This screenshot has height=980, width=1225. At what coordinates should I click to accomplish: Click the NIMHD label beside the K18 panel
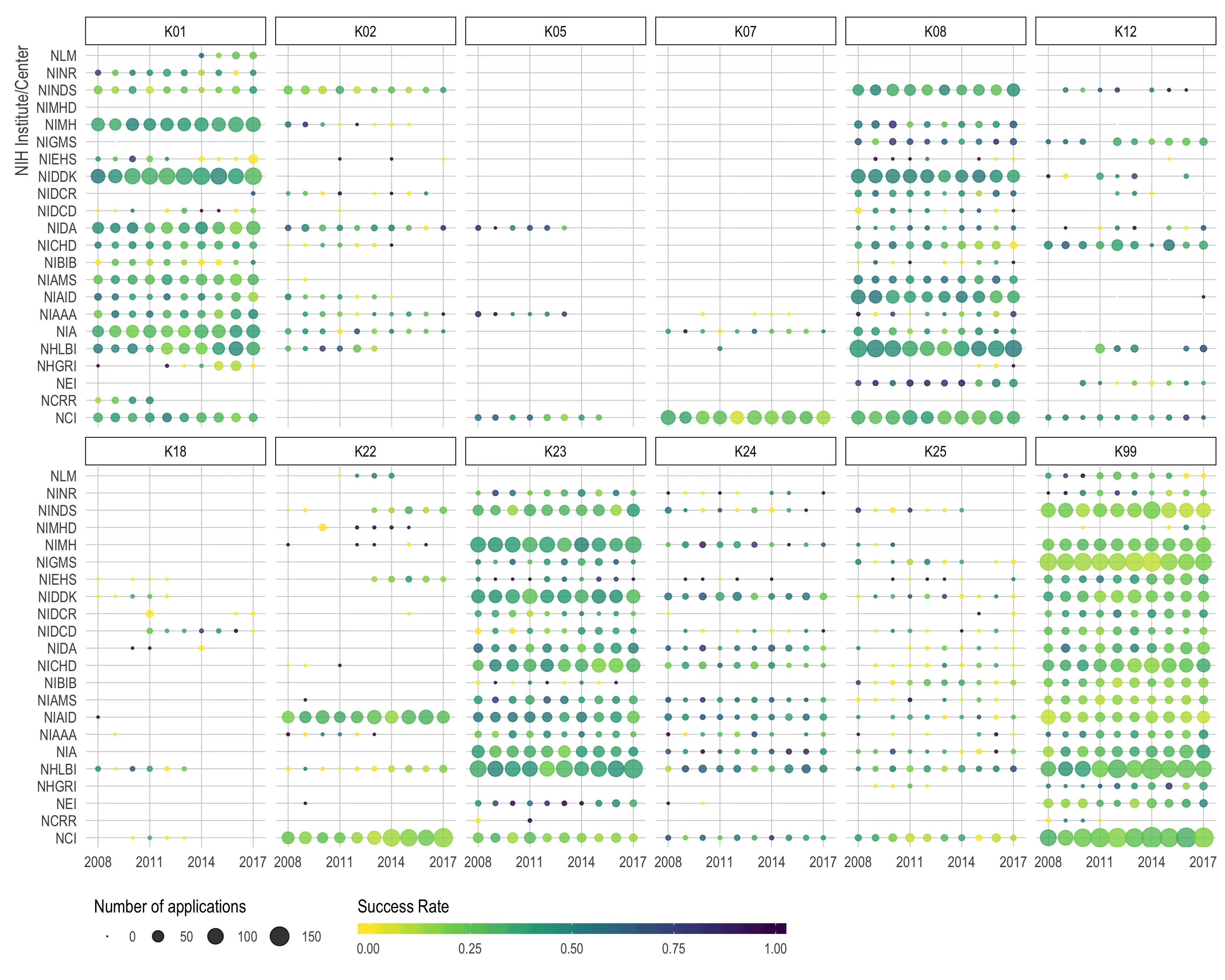click(x=56, y=528)
